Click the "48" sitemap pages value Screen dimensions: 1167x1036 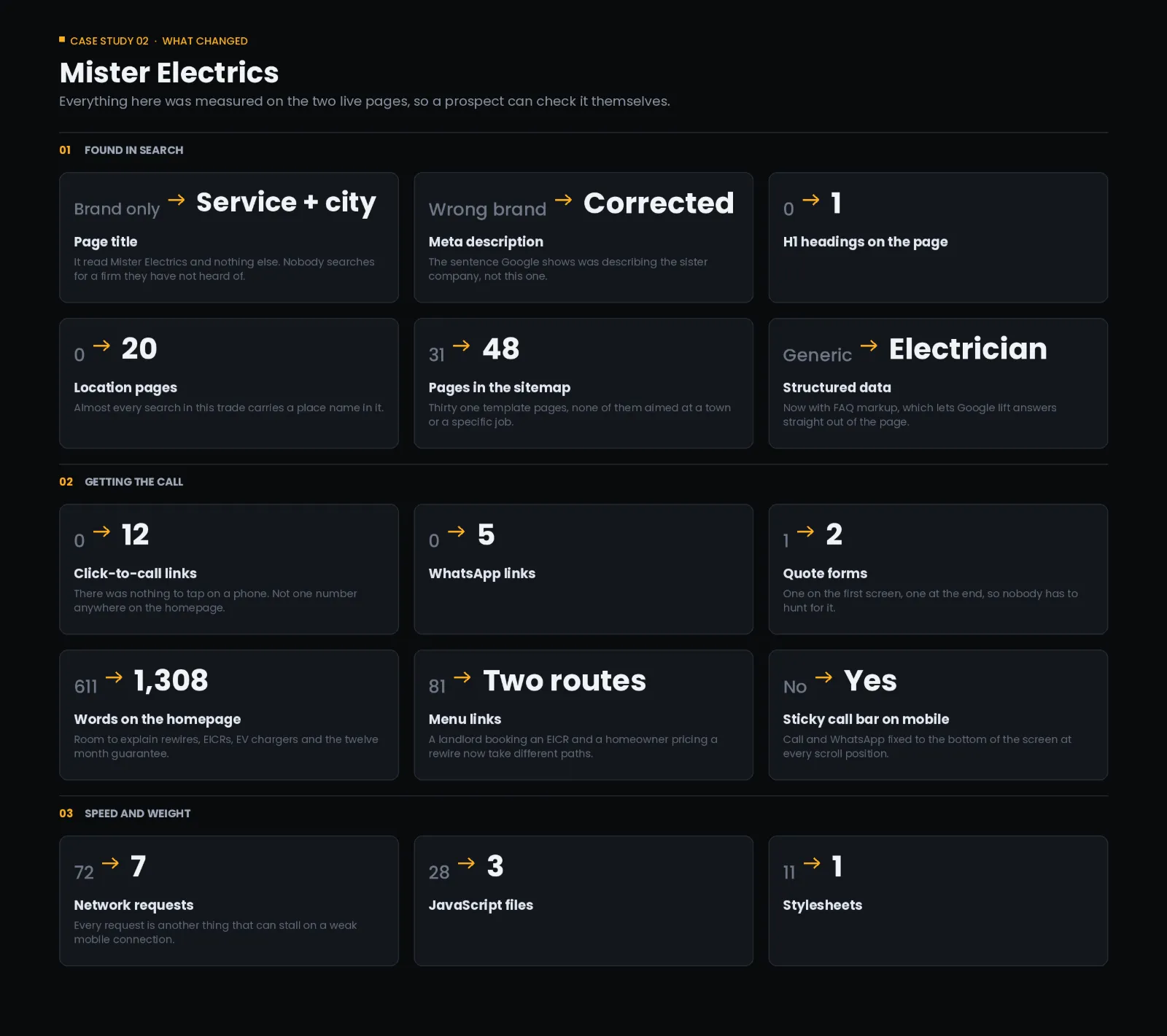tap(501, 349)
